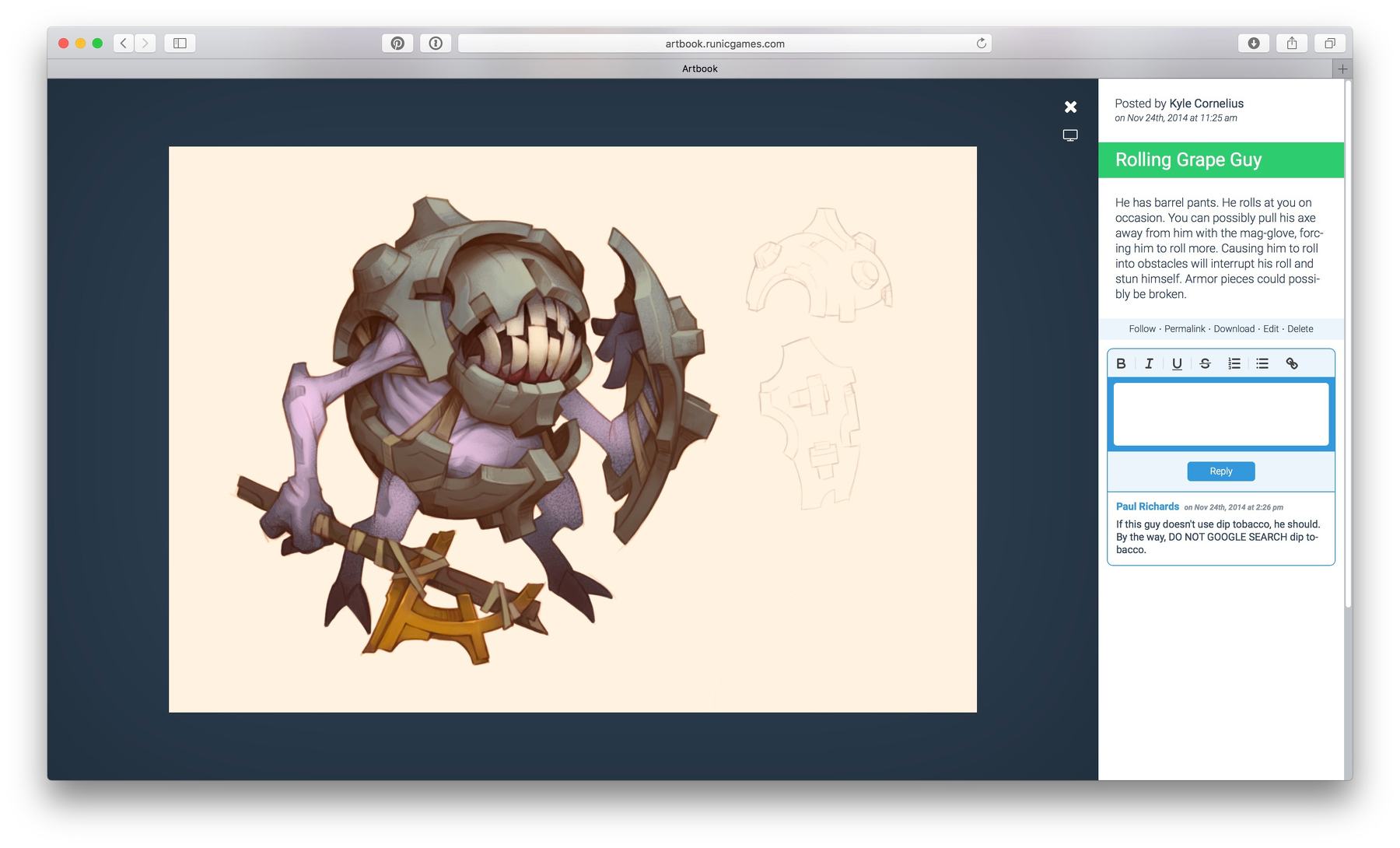Apply underline formatting in comment editor
The height and width of the screenshot is (848, 1400).
click(x=1177, y=363)
